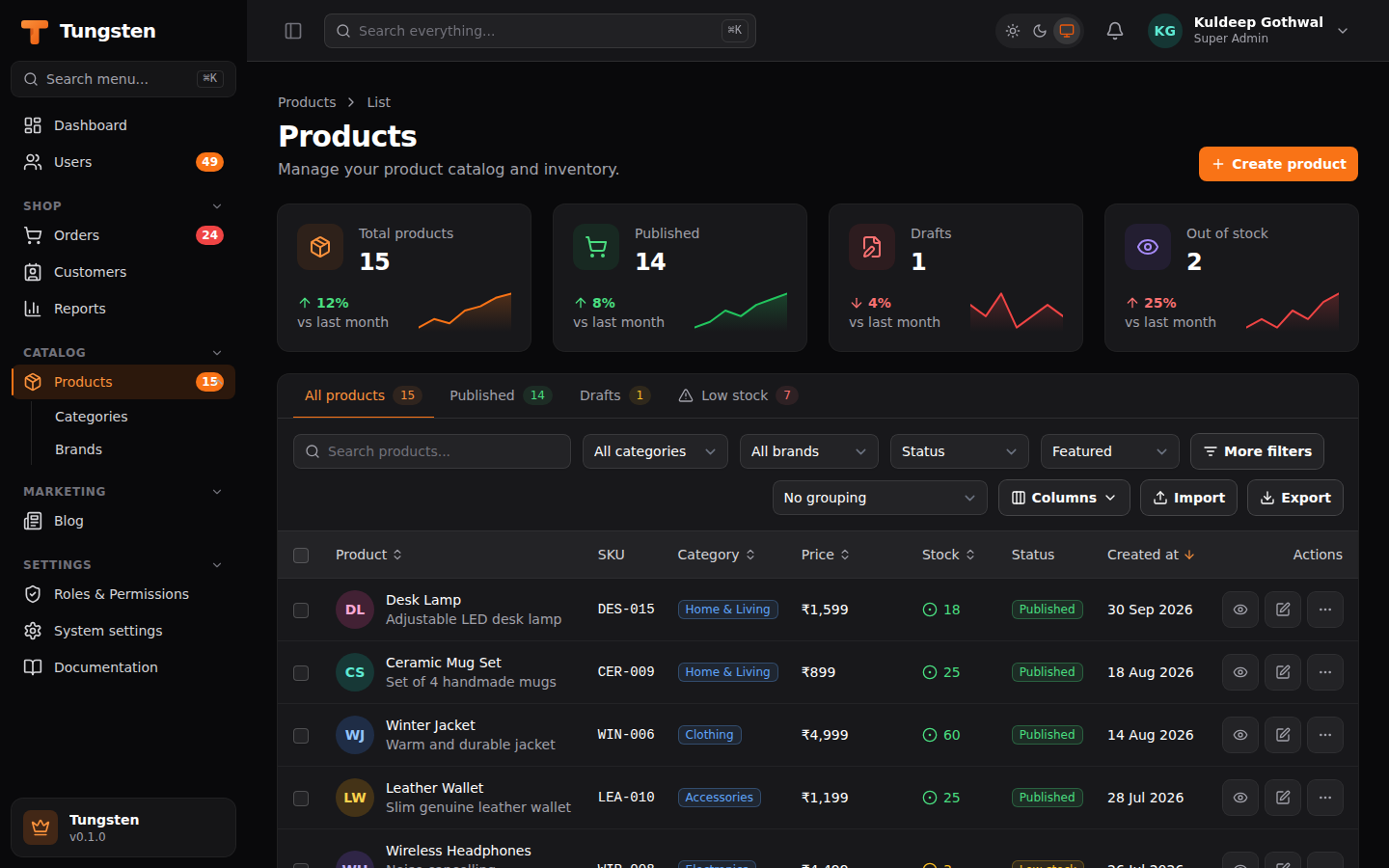
Task: Sort by Created at arrow
Action: 1189,555
